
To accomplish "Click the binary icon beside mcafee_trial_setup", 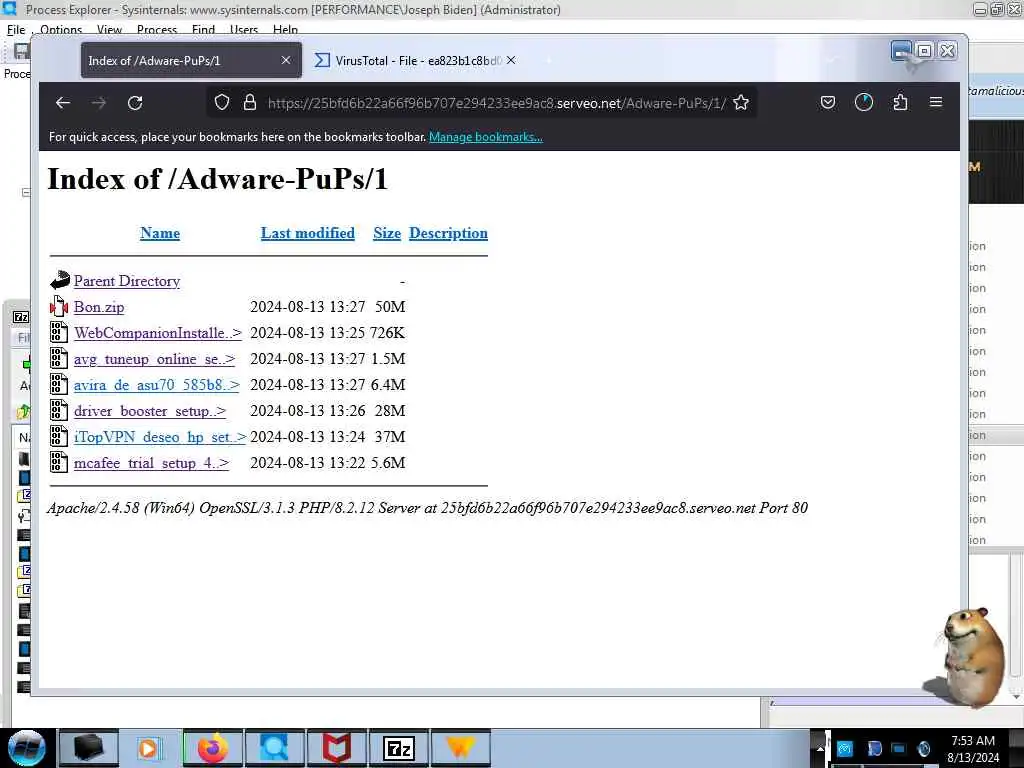I will pos(59,462).
